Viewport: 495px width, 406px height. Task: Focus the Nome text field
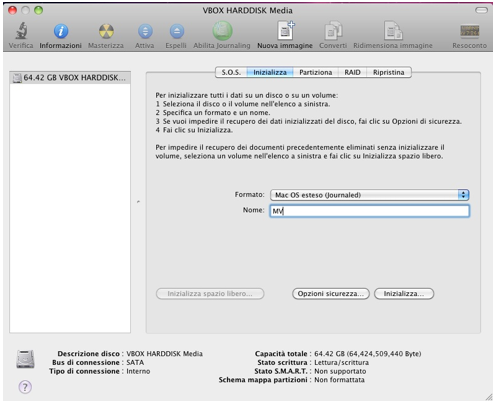(x=370, y=211)
